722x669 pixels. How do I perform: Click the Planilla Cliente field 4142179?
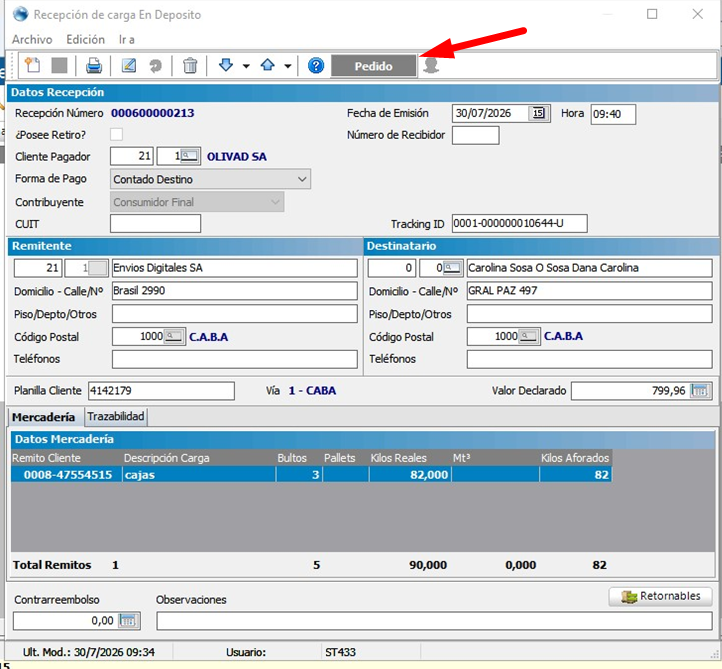pos(162,391)
